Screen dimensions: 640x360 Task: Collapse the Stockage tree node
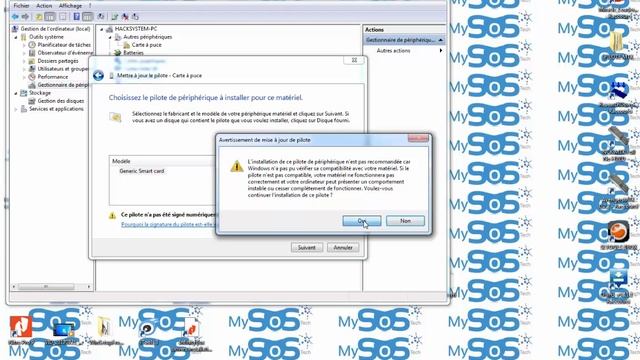[x=16, y=93]
